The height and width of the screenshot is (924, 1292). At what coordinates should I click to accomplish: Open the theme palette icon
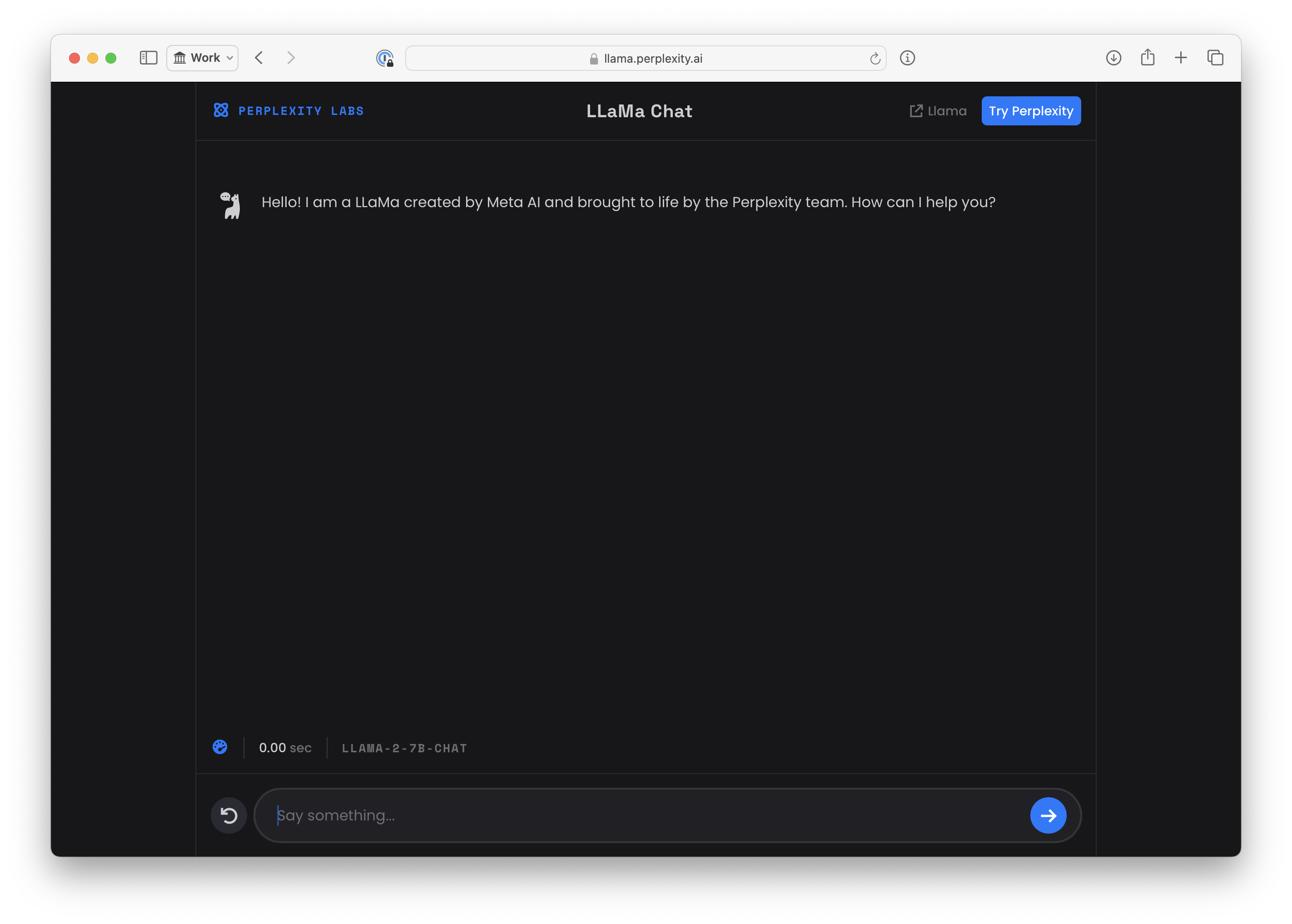pyautogui.click(x=220, y=747)
